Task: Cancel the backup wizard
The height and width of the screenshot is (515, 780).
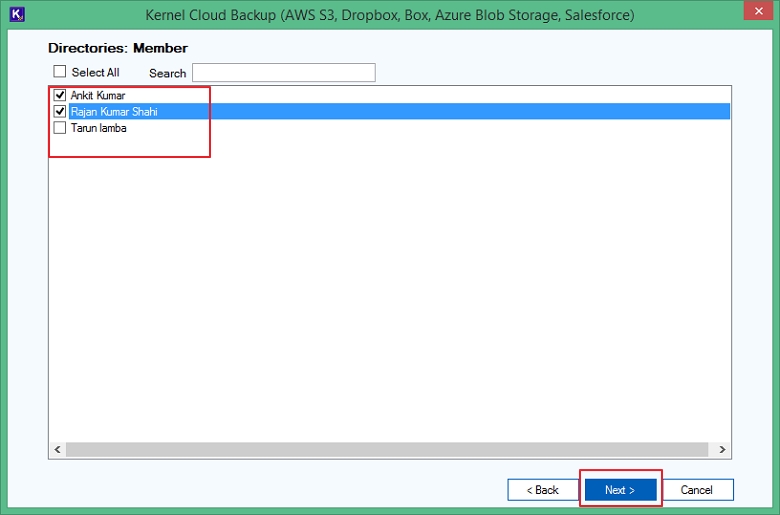Action: pos(696,490)
